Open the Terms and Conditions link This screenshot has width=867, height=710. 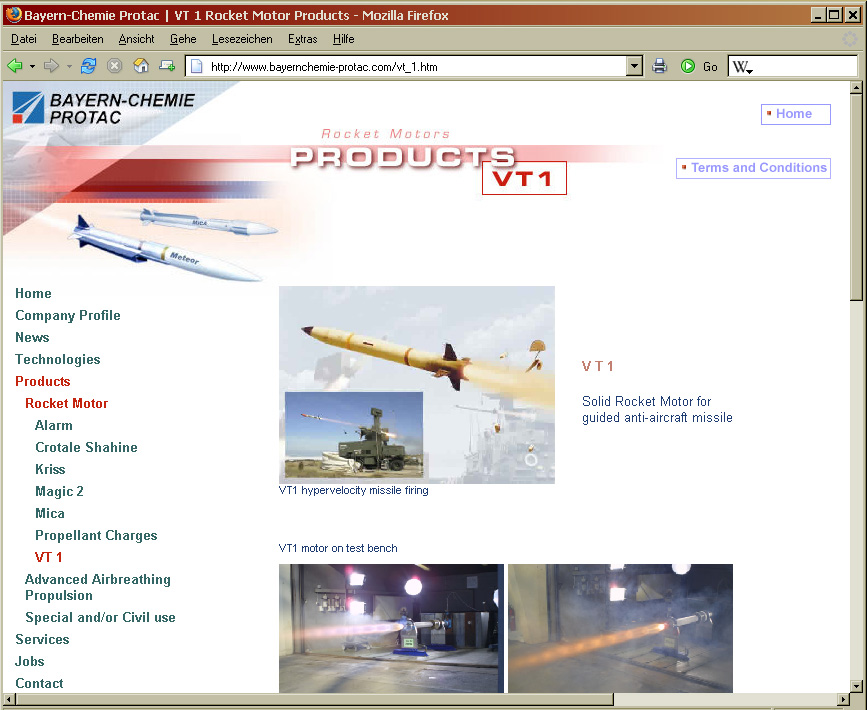[758, 168]
